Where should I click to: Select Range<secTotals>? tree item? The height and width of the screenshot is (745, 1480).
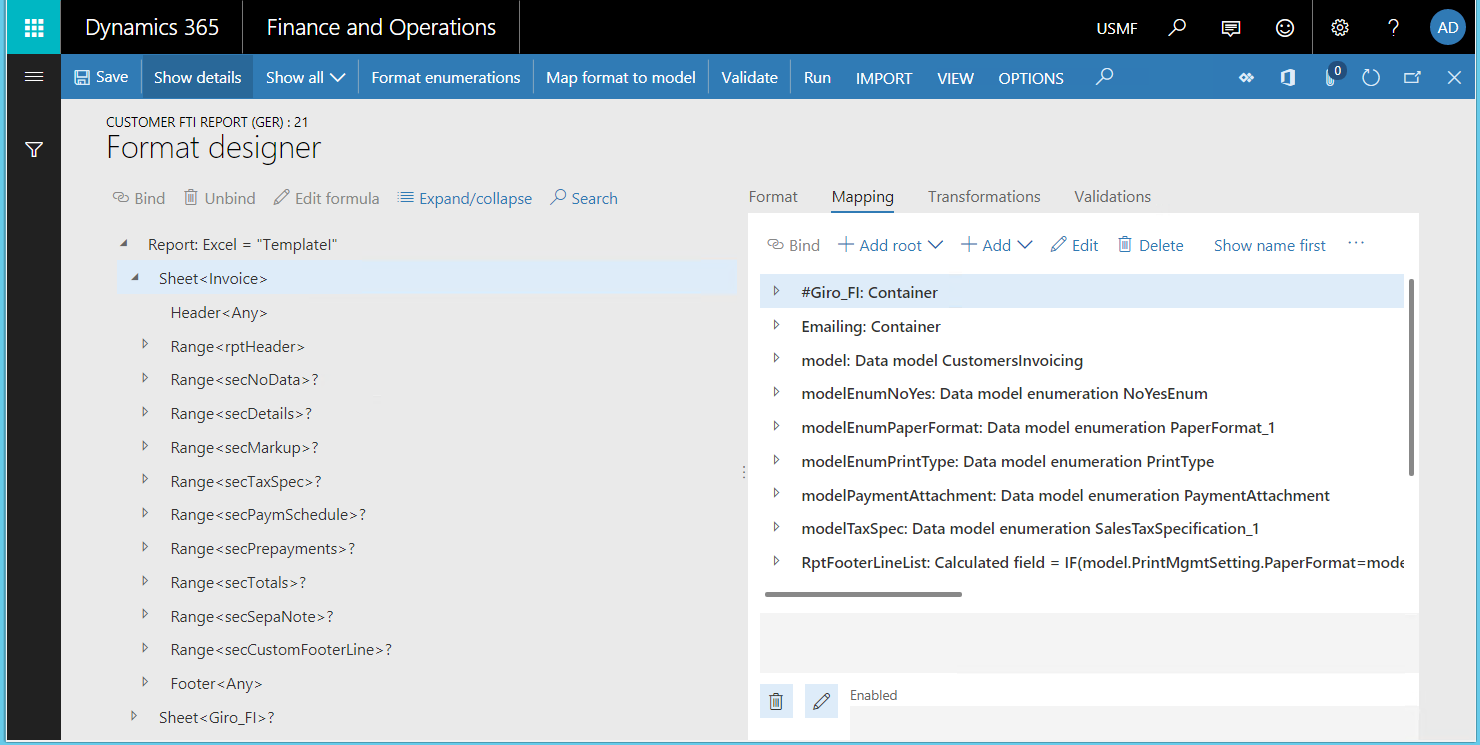(238, 582)
